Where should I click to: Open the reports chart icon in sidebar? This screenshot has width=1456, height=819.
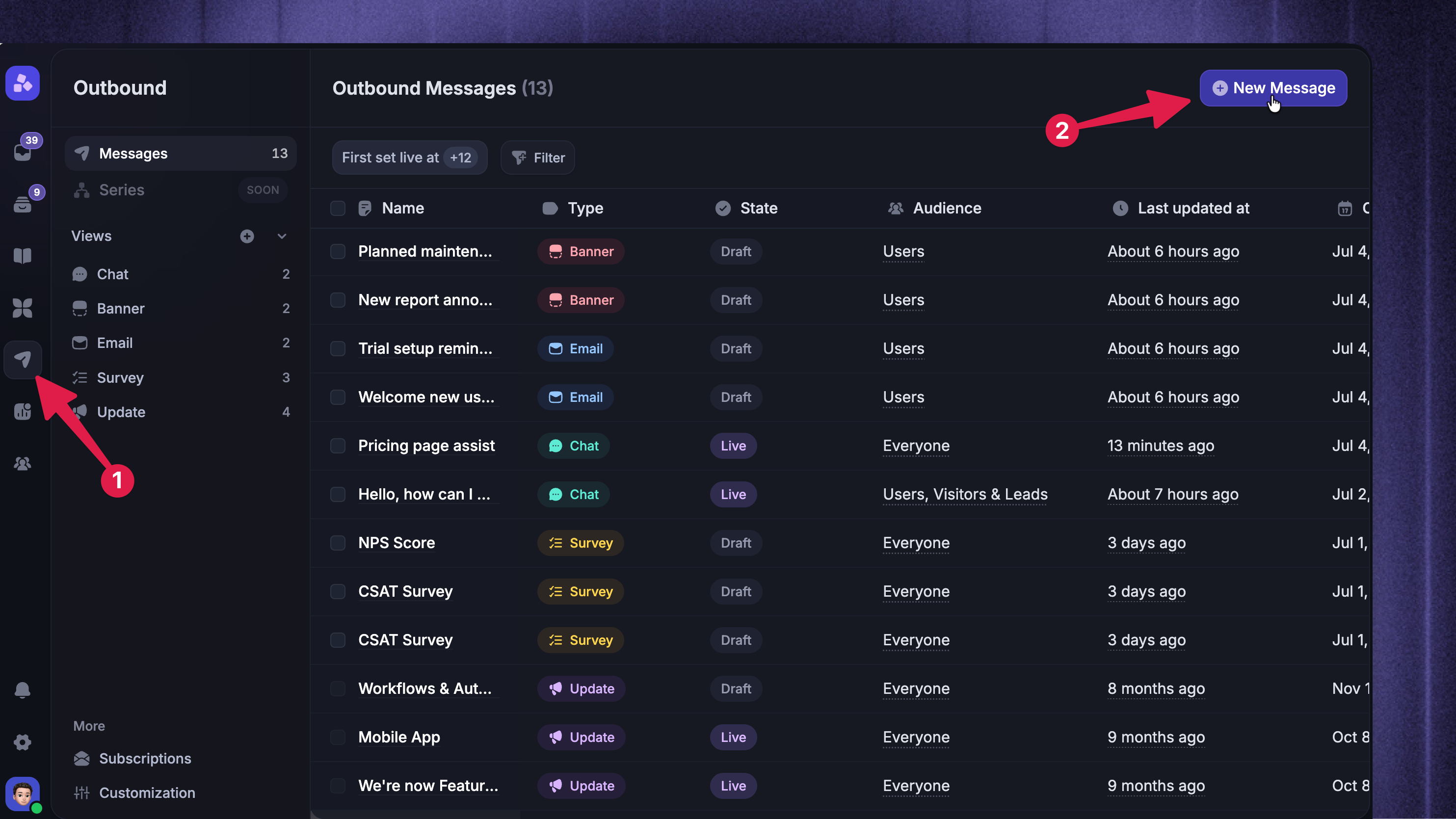click(x=23, y=412)
